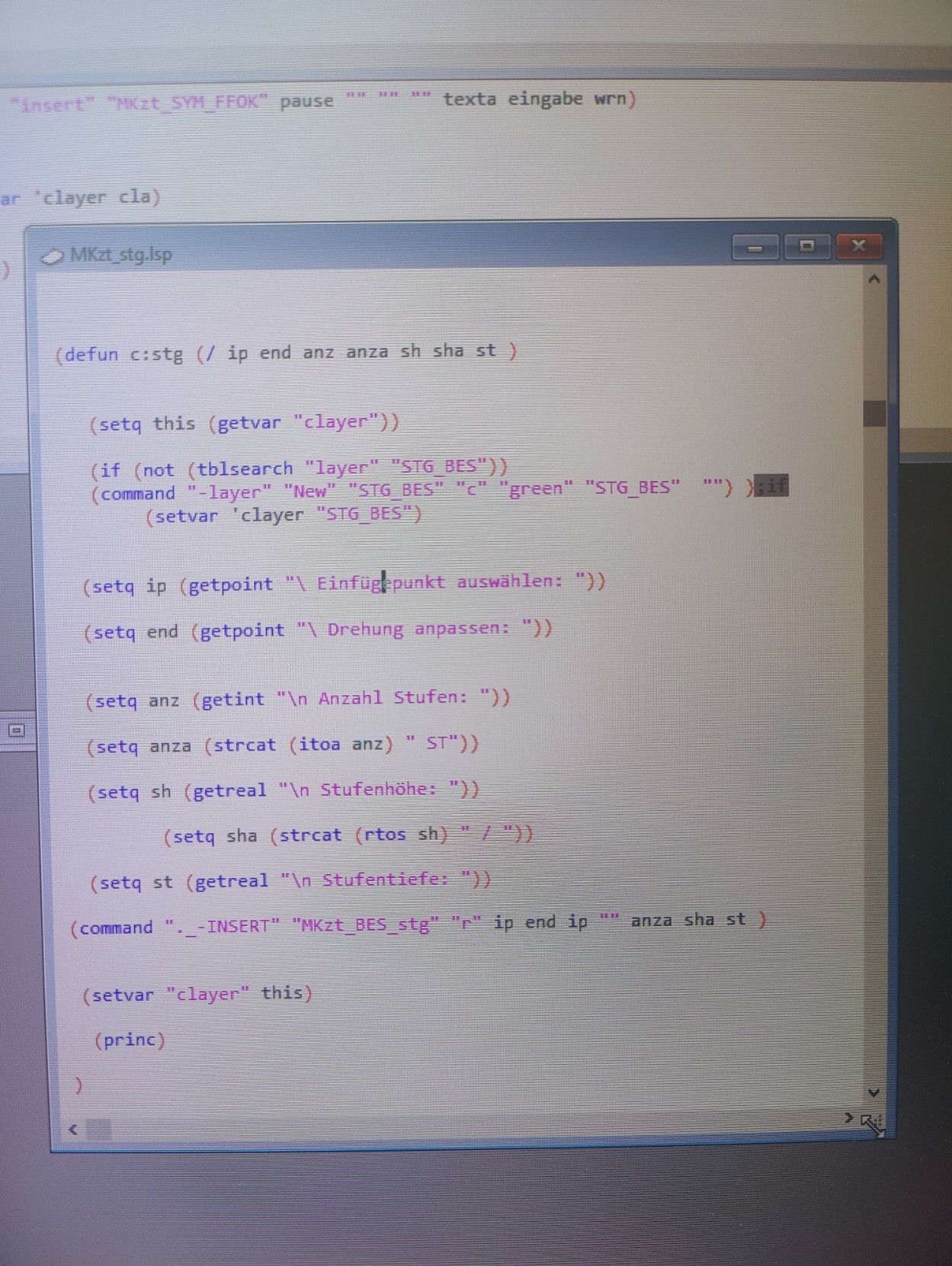Click the '(setq sha (strcat (rtos sh)' line
952x1266 pixels.
tap(348, 835)
